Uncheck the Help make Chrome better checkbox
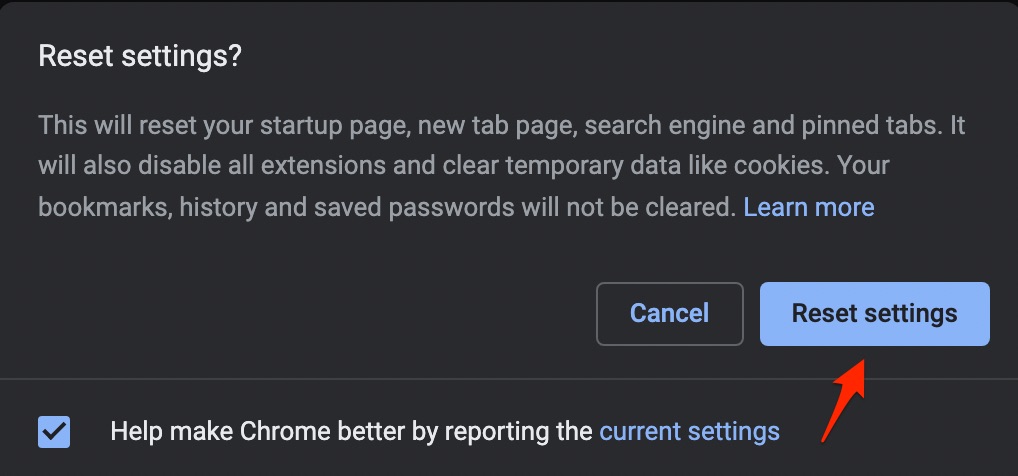This screenshot has width=1018, height=476. point(54,432)
